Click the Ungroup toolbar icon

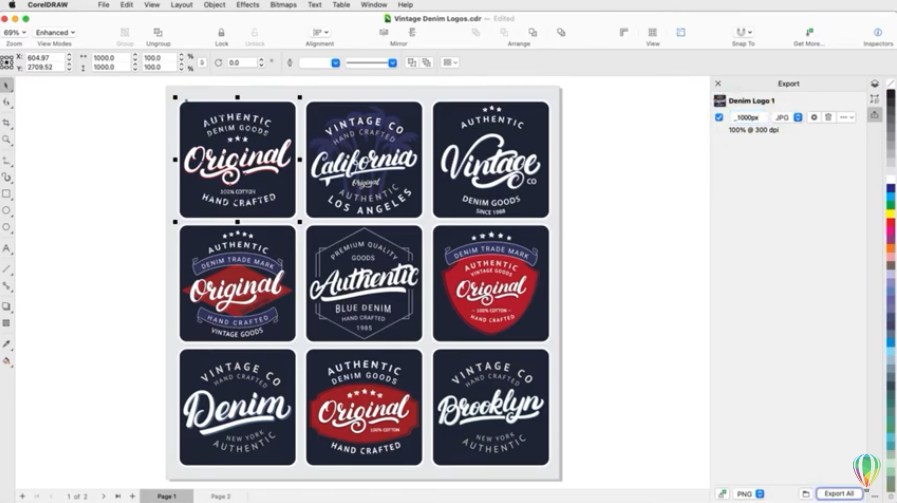[x=158, y=33]
